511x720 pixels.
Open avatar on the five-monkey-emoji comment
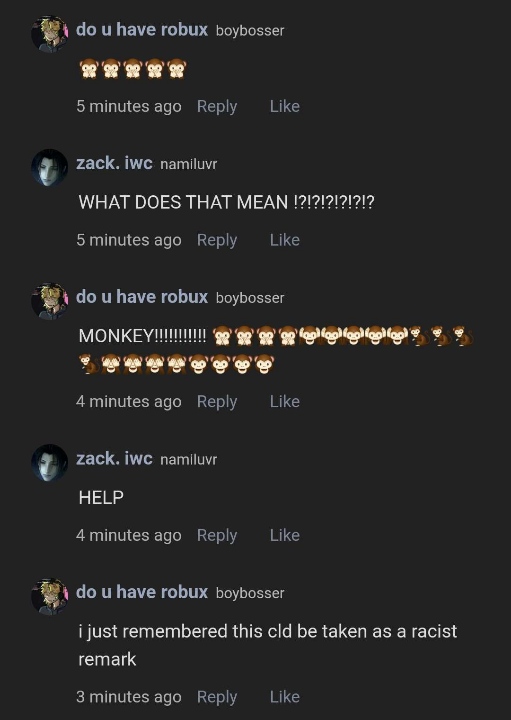(x=50, y=34)
